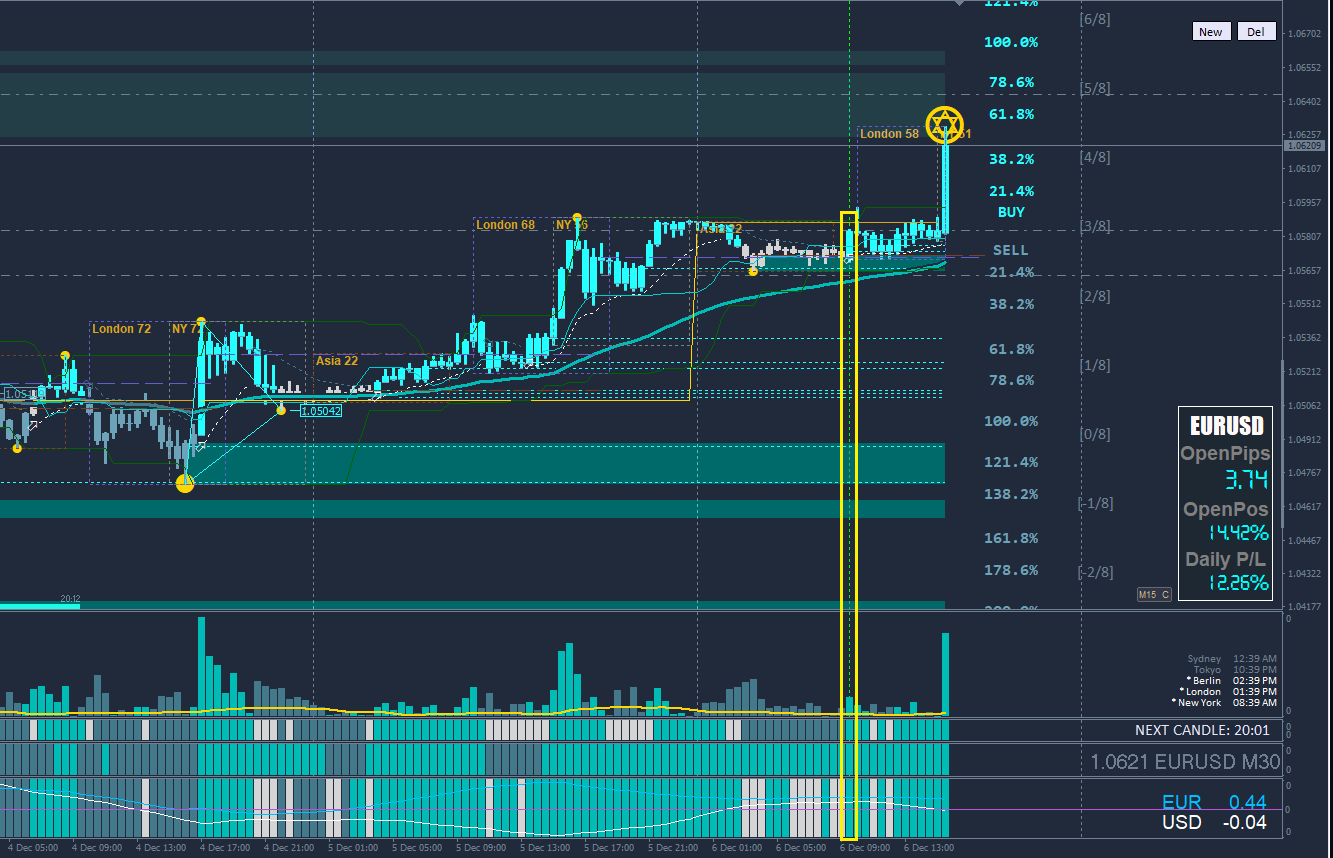
Task: Select the [-2/8] Murrey level label
Action: [x=1095, y=572]
